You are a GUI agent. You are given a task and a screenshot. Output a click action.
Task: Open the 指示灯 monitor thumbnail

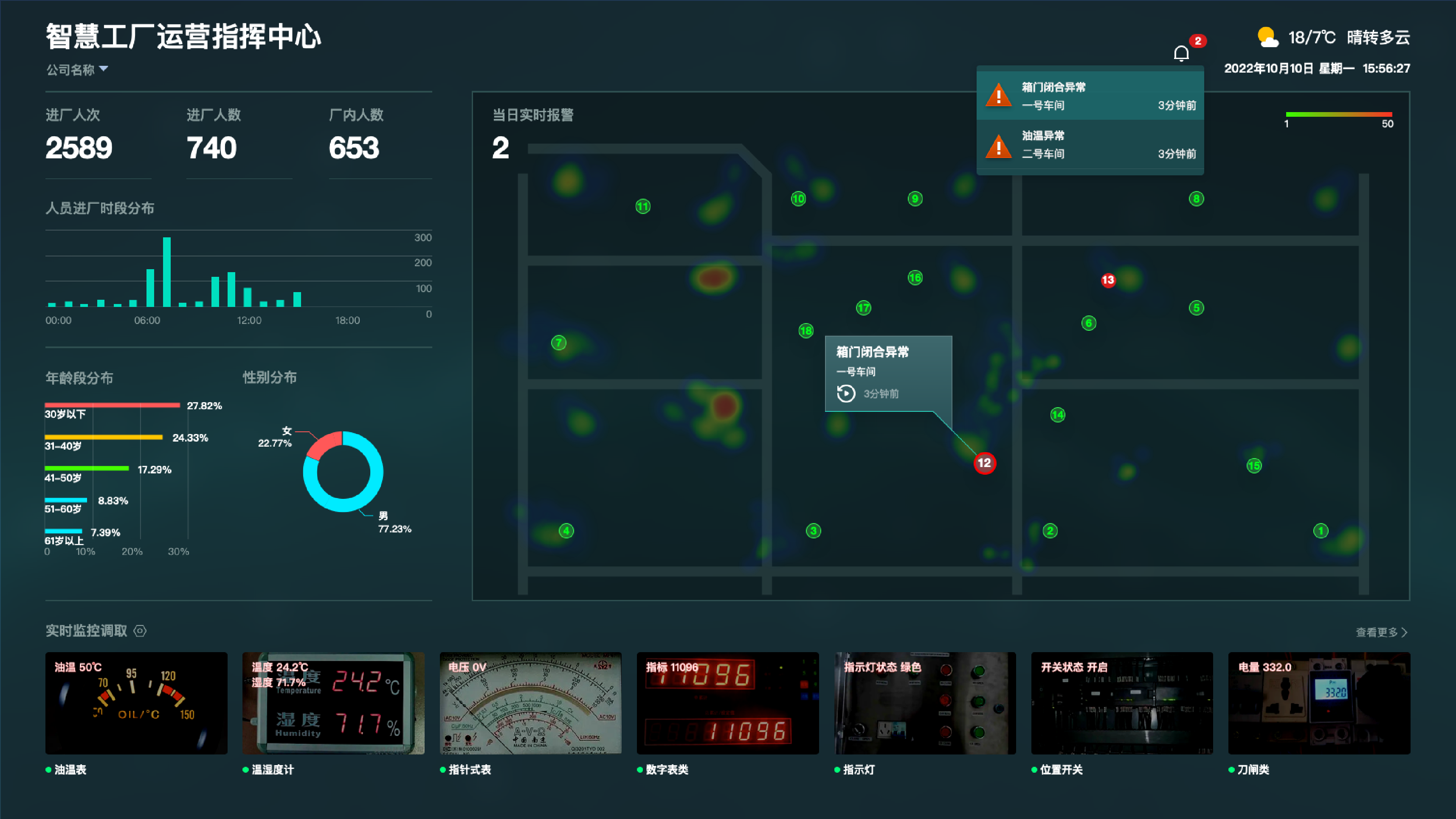[925, 703]
